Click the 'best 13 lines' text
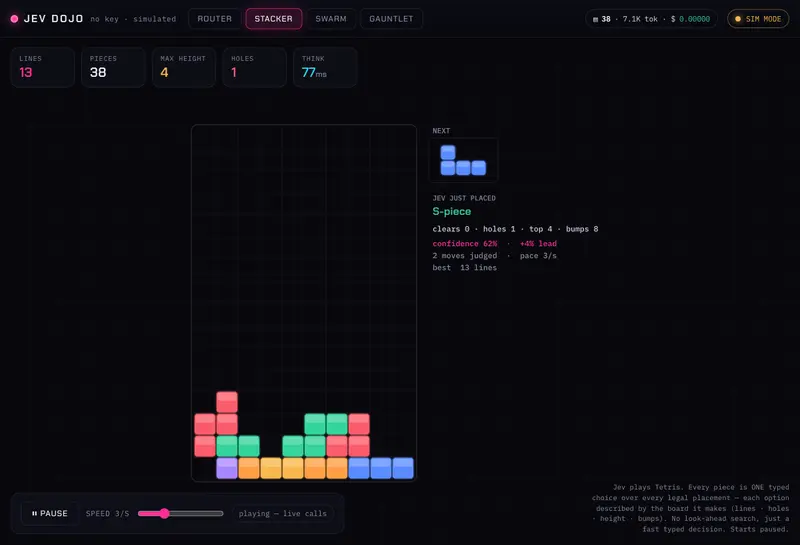The width and height of the screenshot is (800, 545). tap(464, 267)
